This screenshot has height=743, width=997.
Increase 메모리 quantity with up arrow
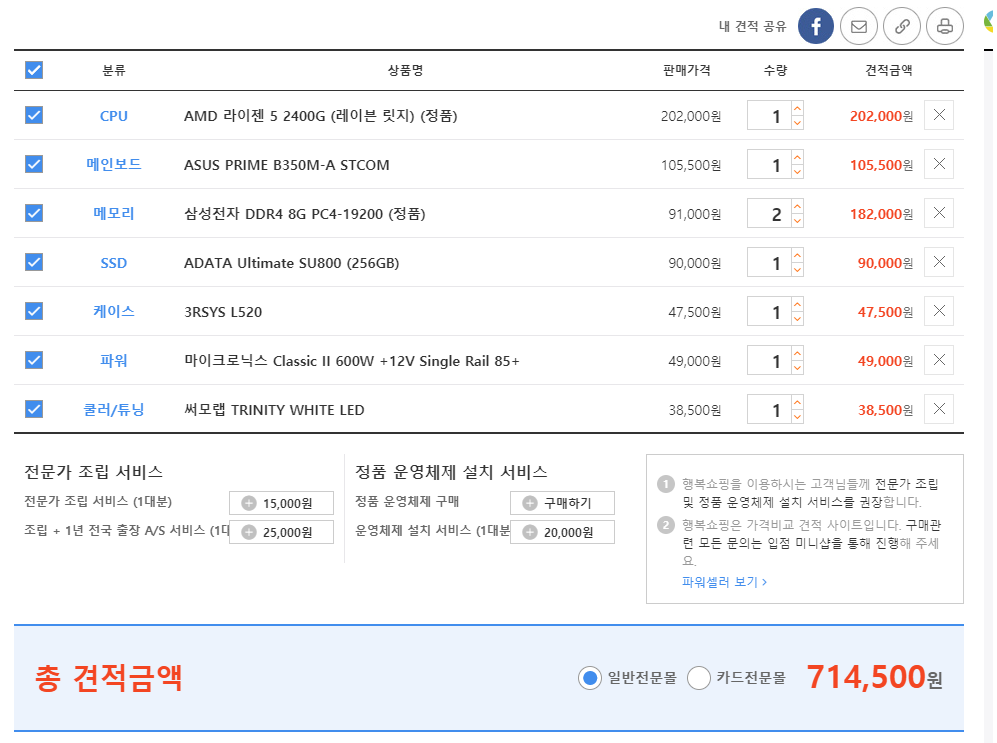(x=797, y=206)
